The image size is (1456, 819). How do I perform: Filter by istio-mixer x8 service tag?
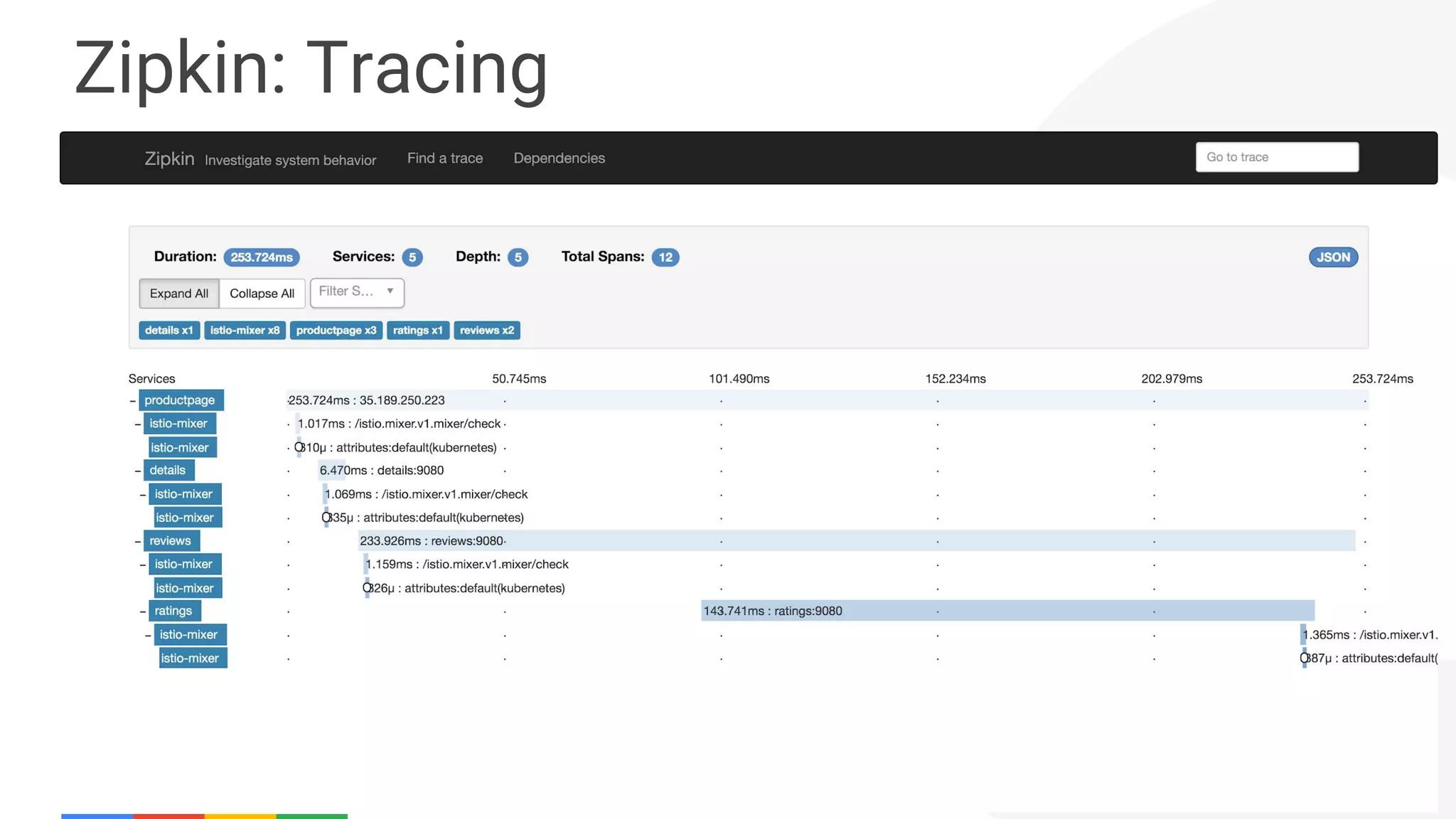(x=245, y=331)
